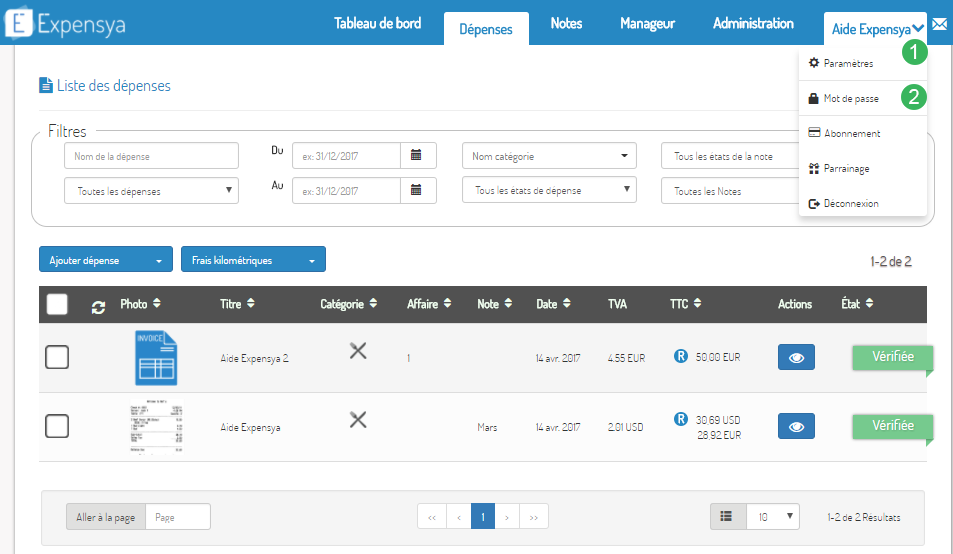Open the Du date calendar icon
The image size is (953, 554).
(416, 155)
